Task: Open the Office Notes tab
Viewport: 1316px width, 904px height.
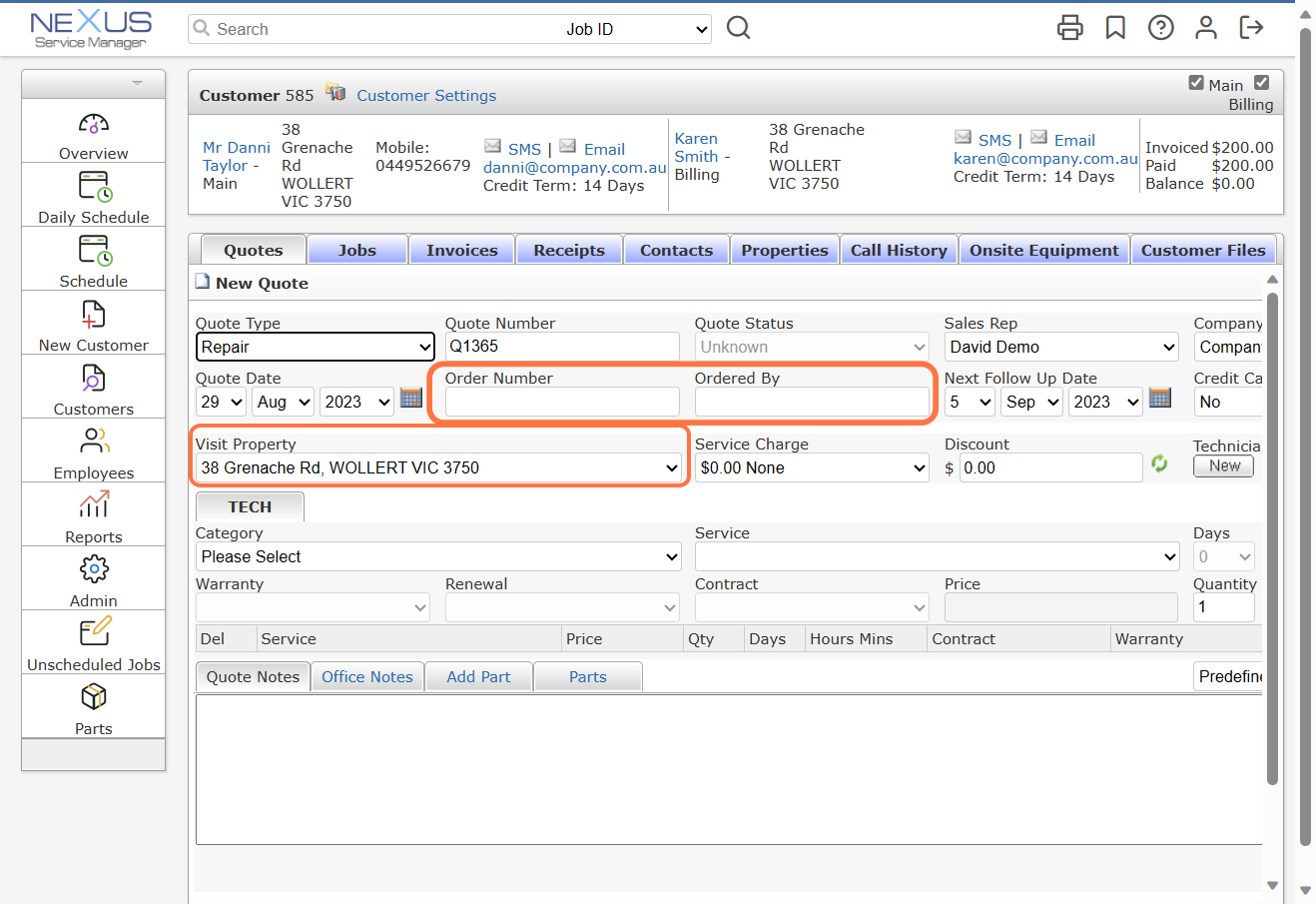Action: click(x=367, y=676)
